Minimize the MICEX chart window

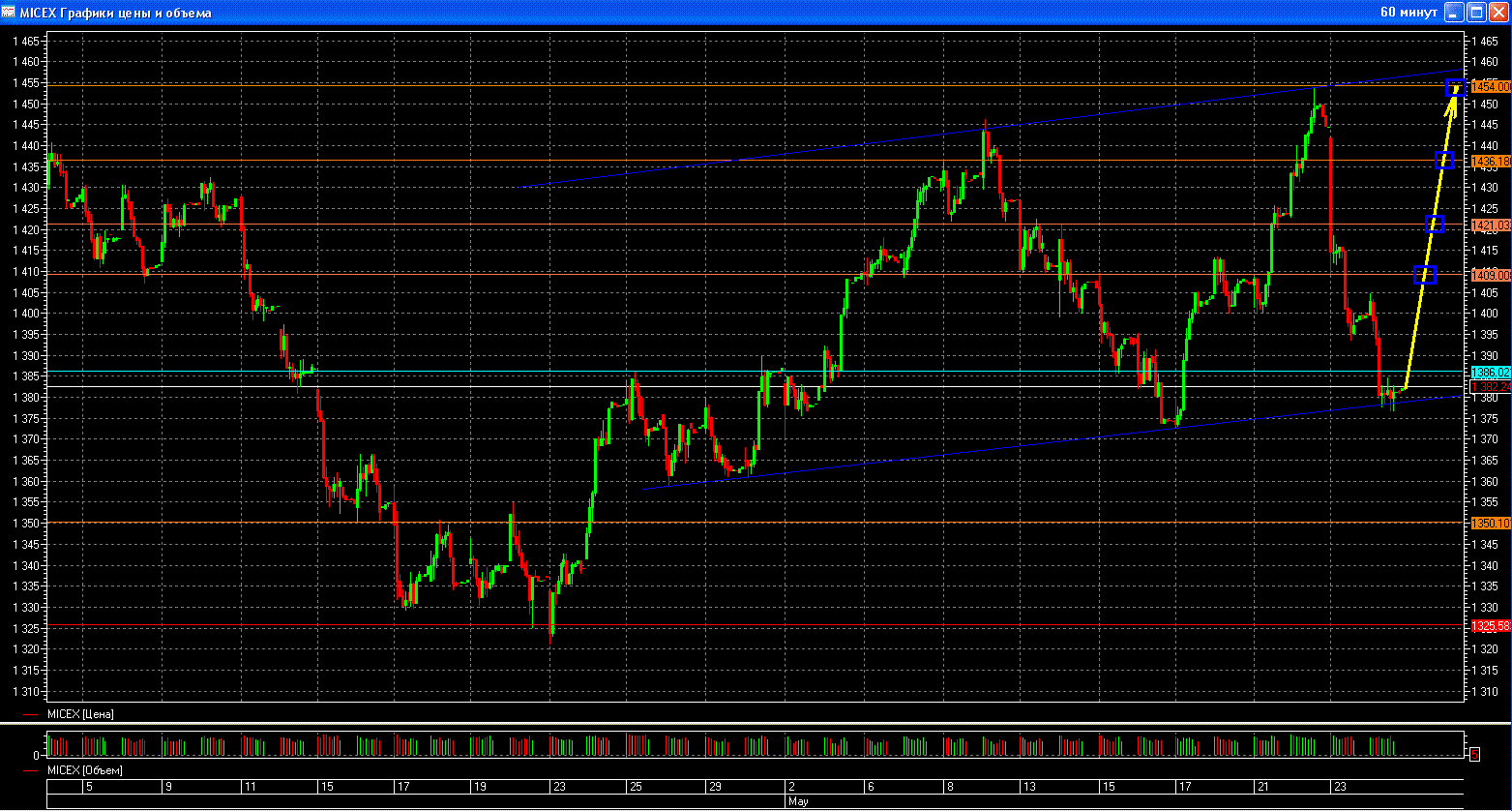[1454, 13]
